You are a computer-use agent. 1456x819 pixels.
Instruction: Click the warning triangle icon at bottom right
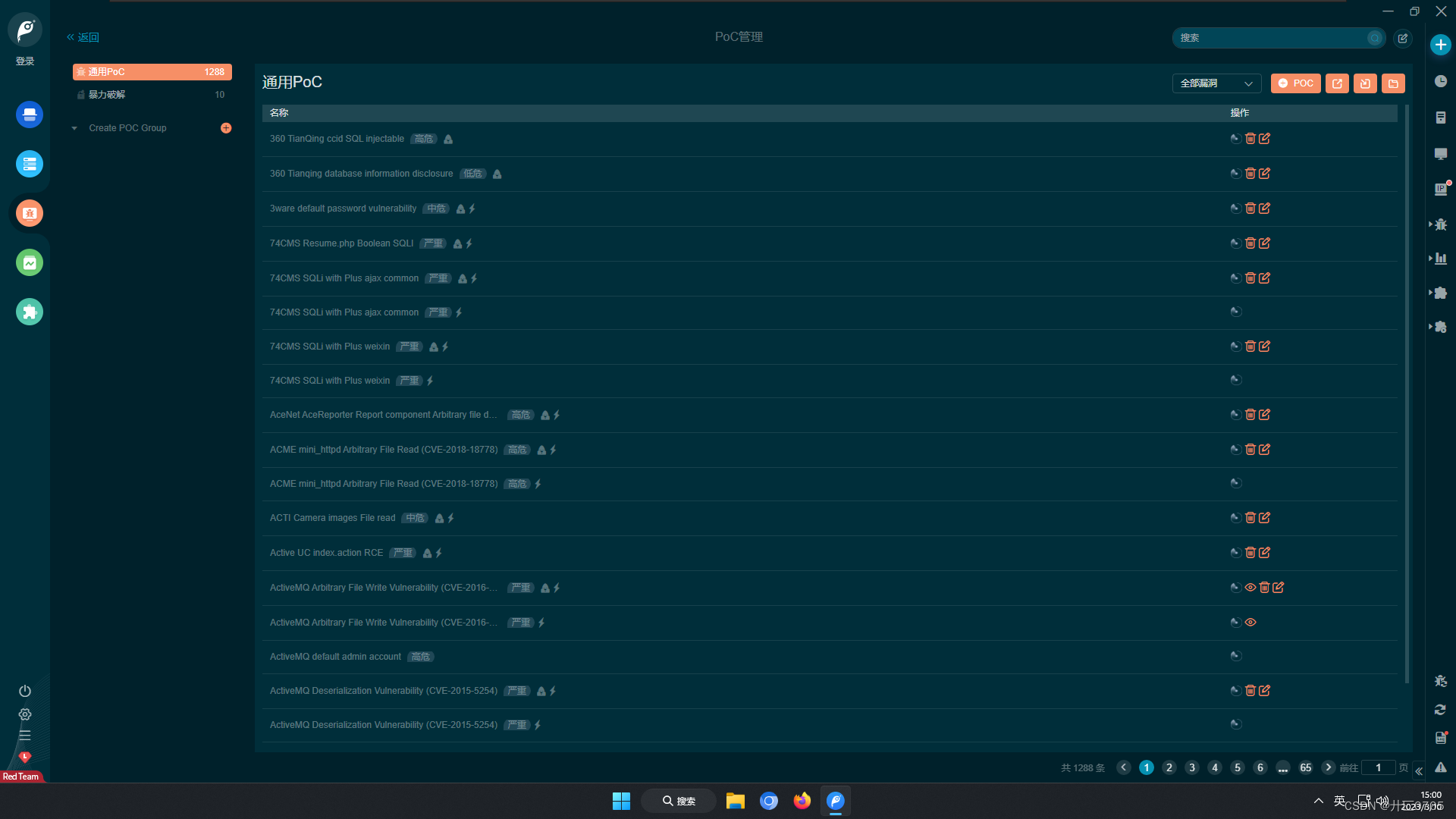pyautogui.click(x=1441, y=767)
